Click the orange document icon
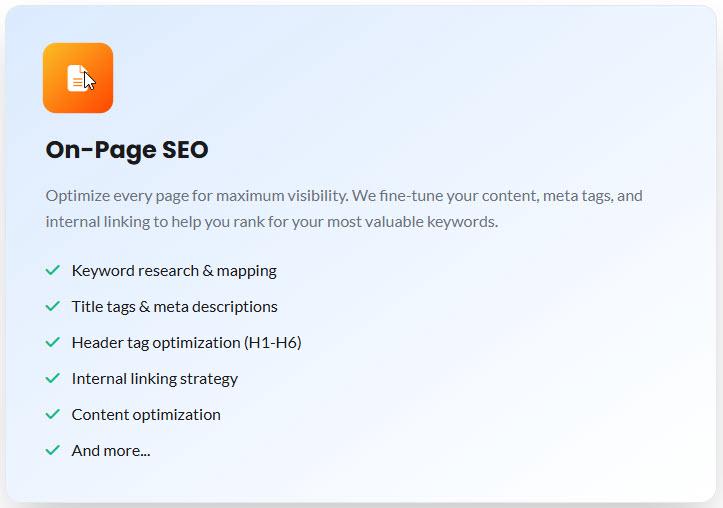723x508 pixels. (77, 78)
